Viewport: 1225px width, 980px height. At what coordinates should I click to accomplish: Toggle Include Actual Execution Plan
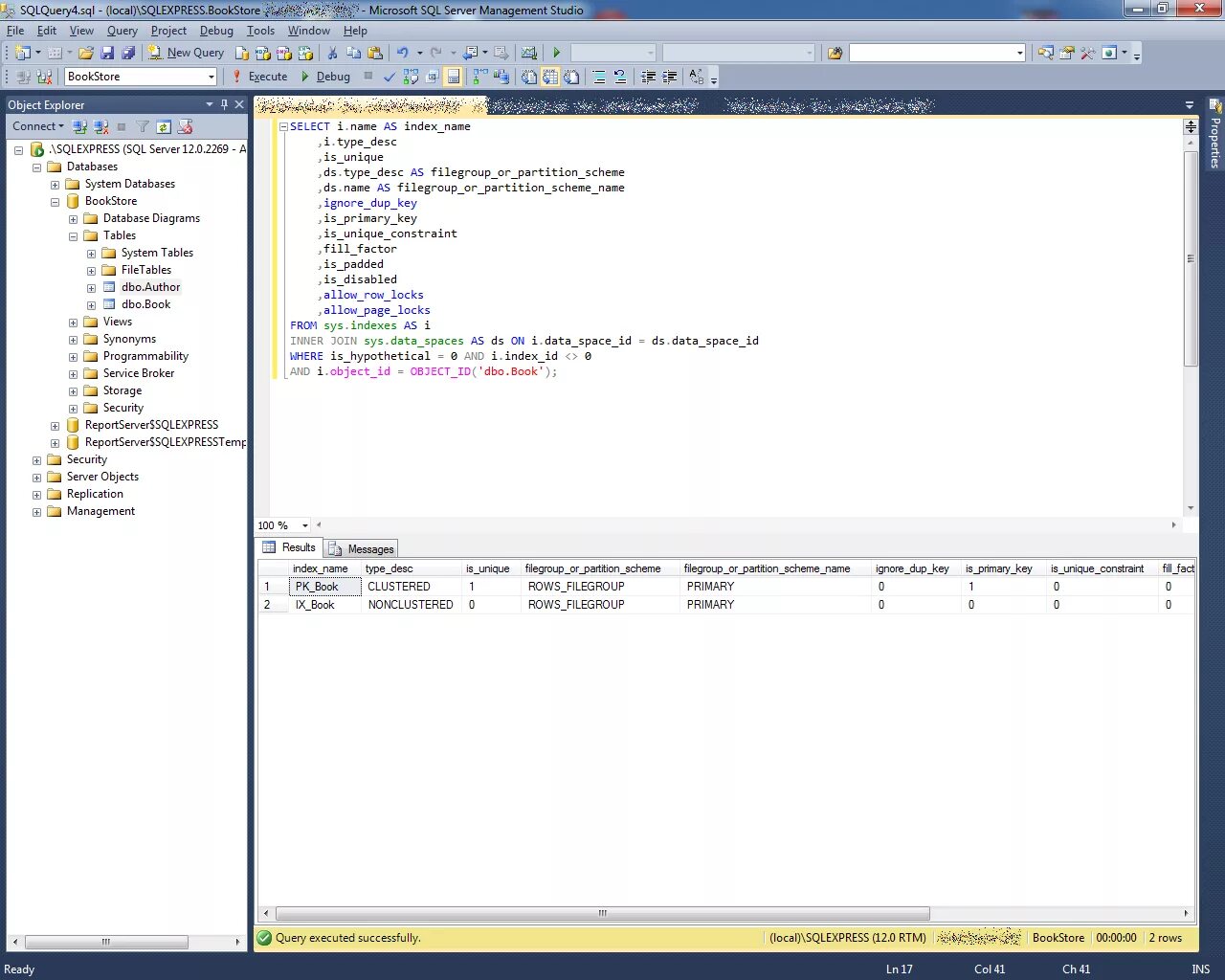479,77
